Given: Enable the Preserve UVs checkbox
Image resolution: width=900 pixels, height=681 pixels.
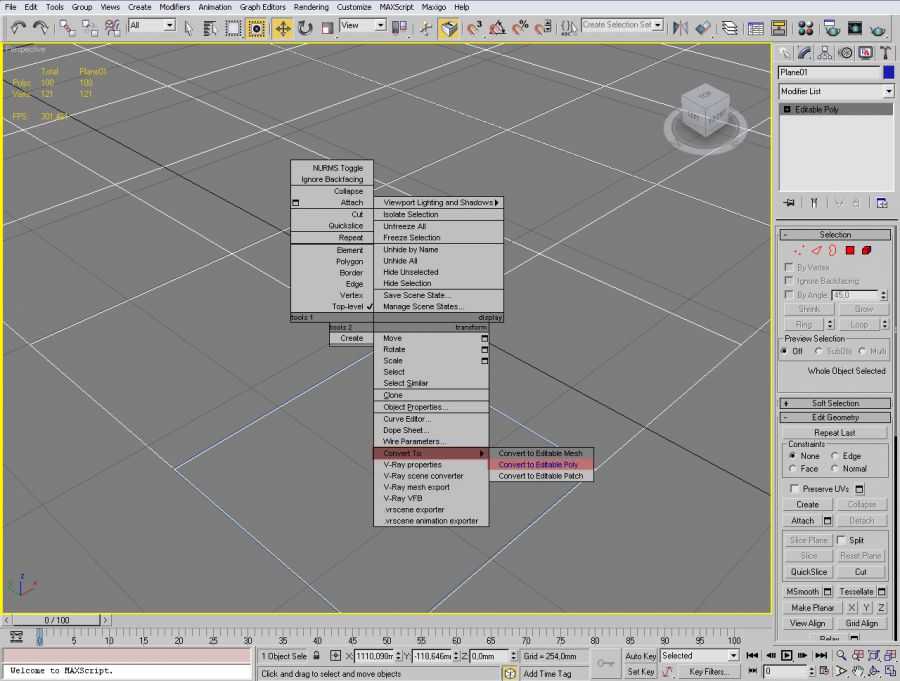Looking at the screenshot, I should point(795,489).
